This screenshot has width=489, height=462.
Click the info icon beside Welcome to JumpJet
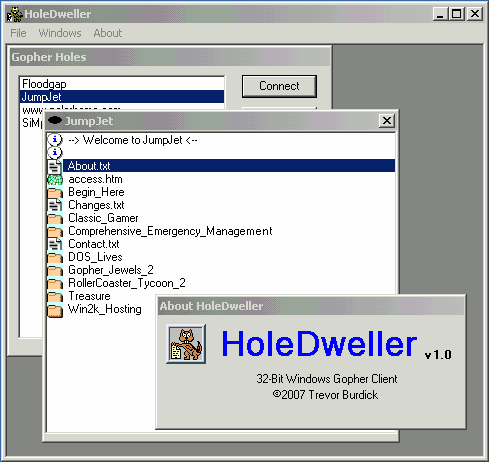pos(55,140)
